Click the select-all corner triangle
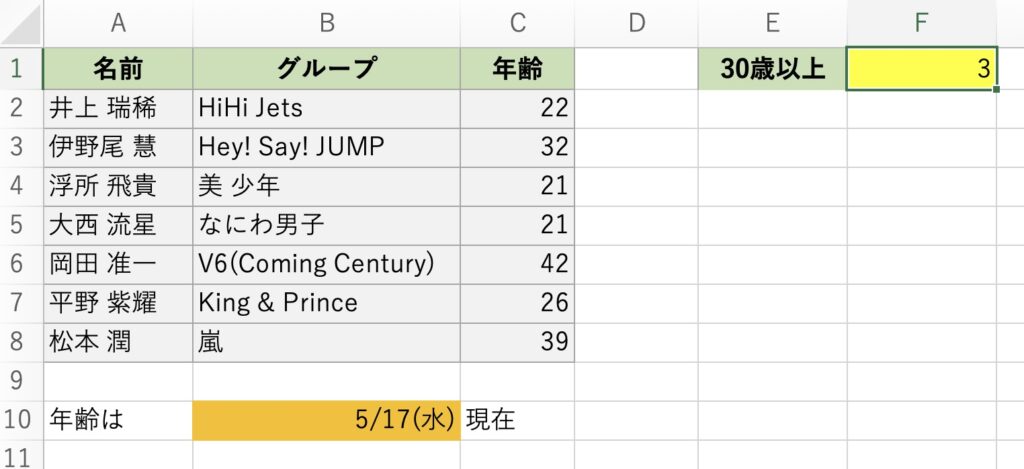This screenshot has width=1024, height=469. pos(22,24)
